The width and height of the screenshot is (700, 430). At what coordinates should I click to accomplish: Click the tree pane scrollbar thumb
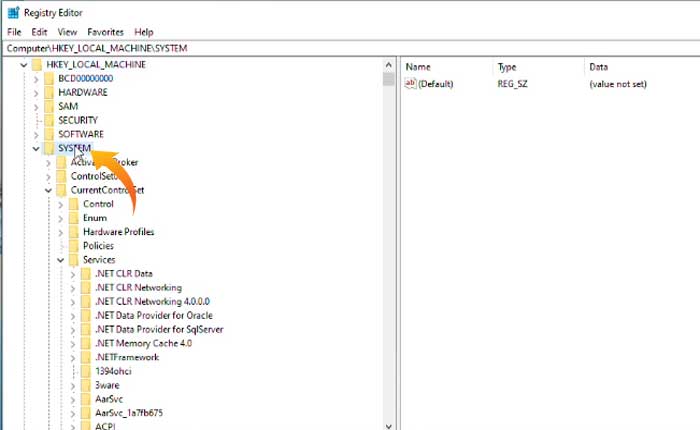[388, 79]
